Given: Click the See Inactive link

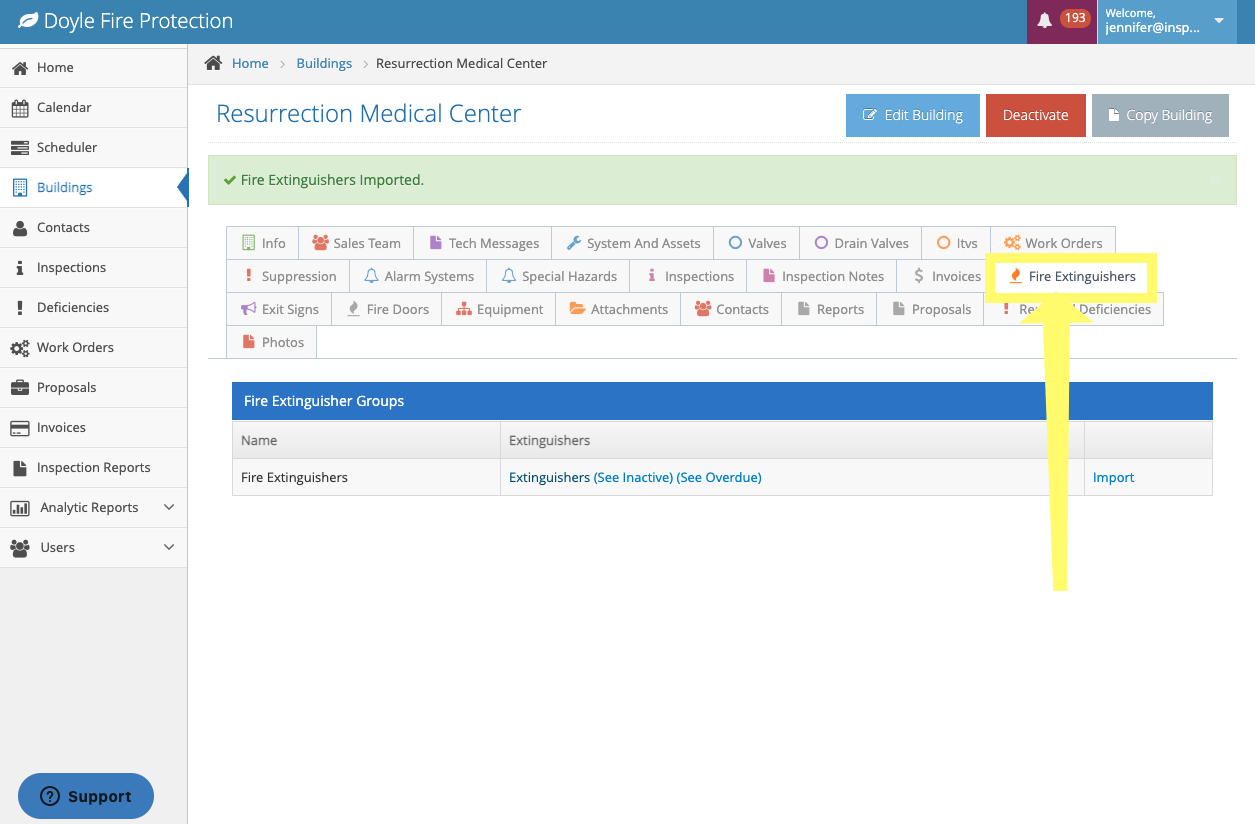Looking at the screenshot, I should (633, 478).
